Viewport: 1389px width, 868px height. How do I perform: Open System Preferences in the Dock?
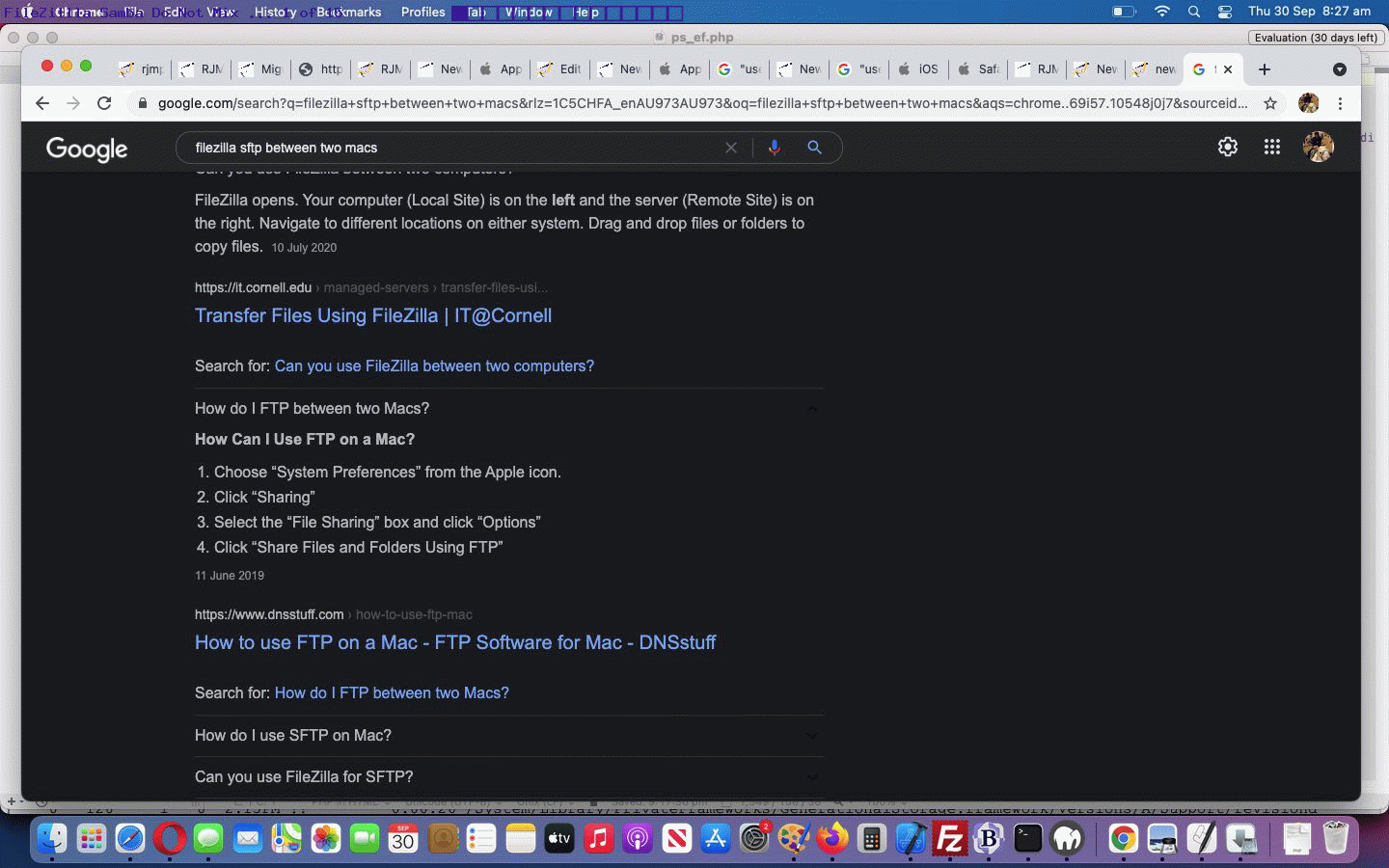coord(754,838)
